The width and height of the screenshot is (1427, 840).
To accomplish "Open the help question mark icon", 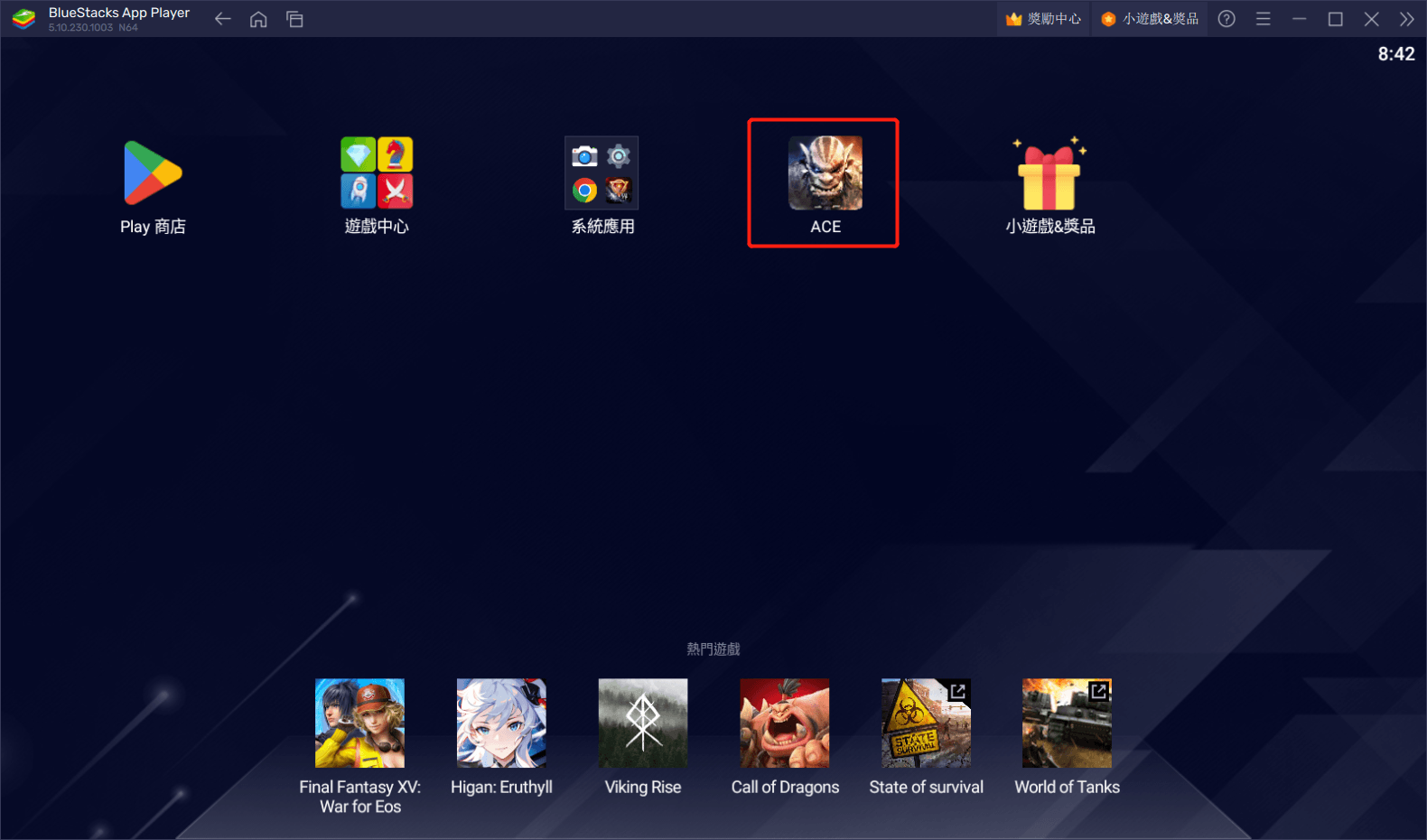I will (1226, 19).
